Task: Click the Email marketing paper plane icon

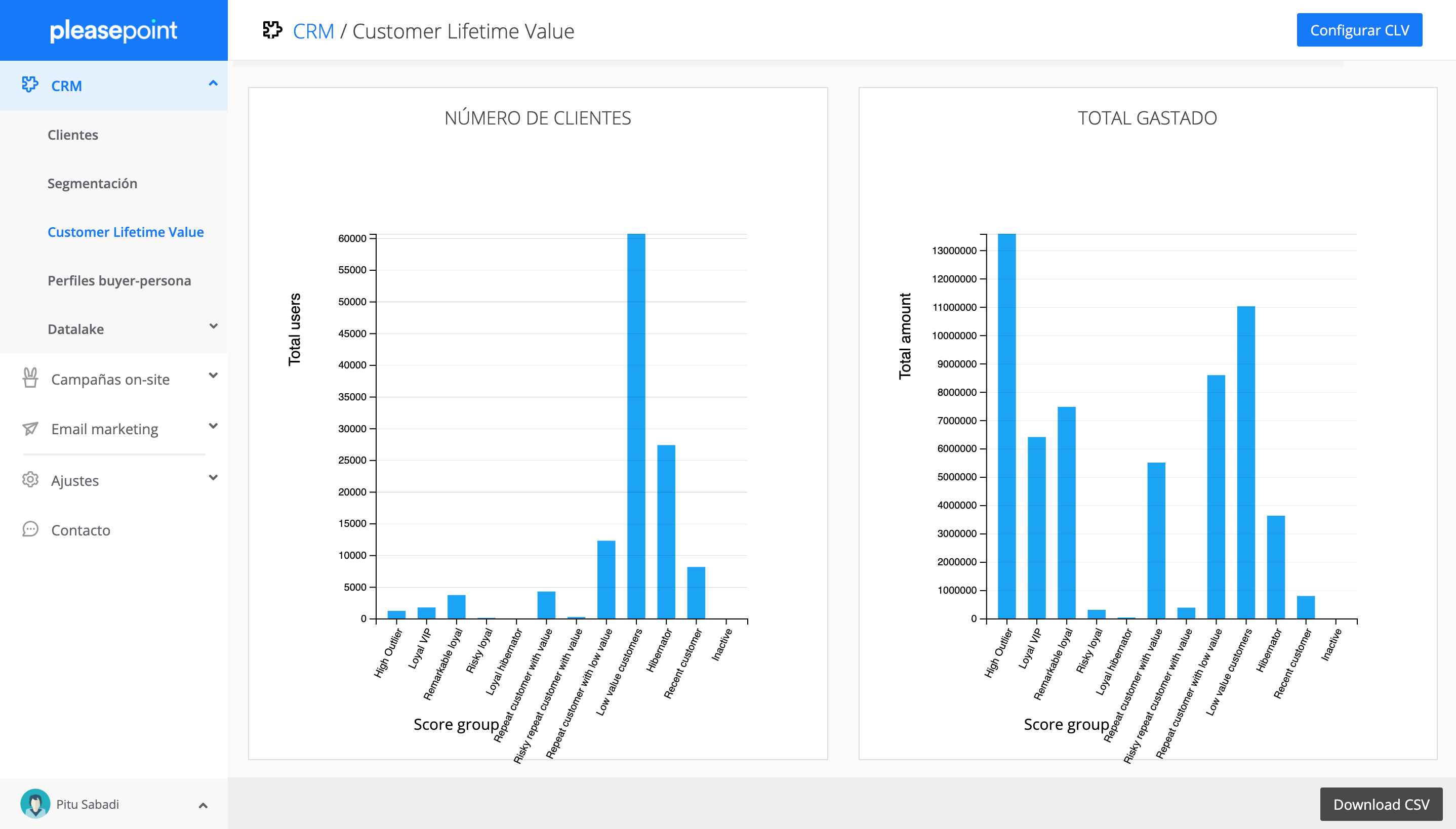Action: click(x=30, y=428)
